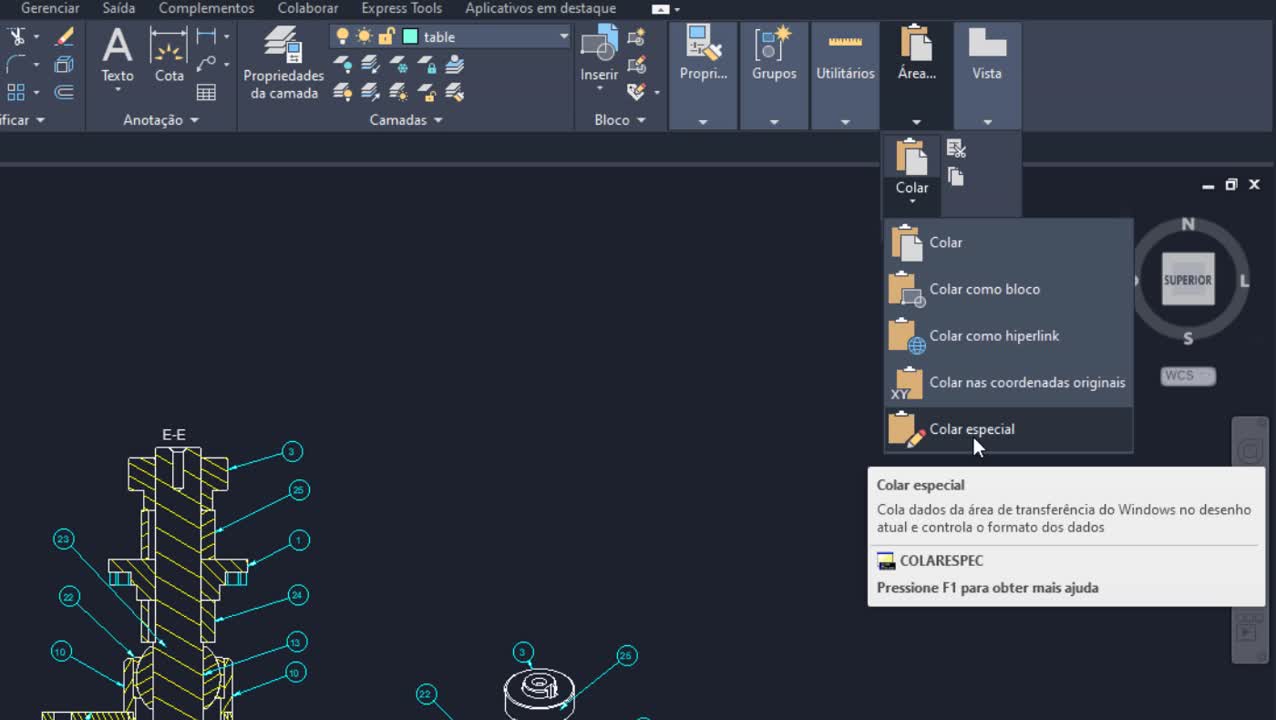Choose Colar especial from the paste menu
The height and width of the screenshot is (720, 1276).
[x=972, y=429]
